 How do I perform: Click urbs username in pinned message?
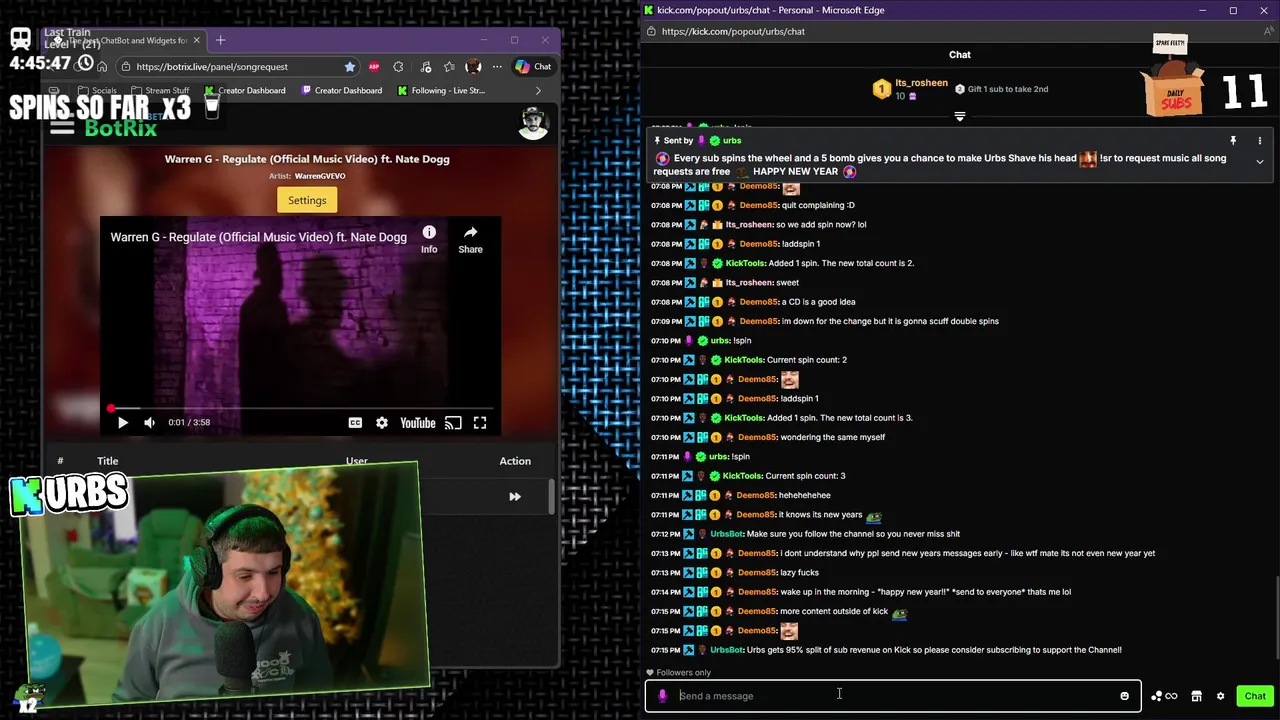coord(731,141)
